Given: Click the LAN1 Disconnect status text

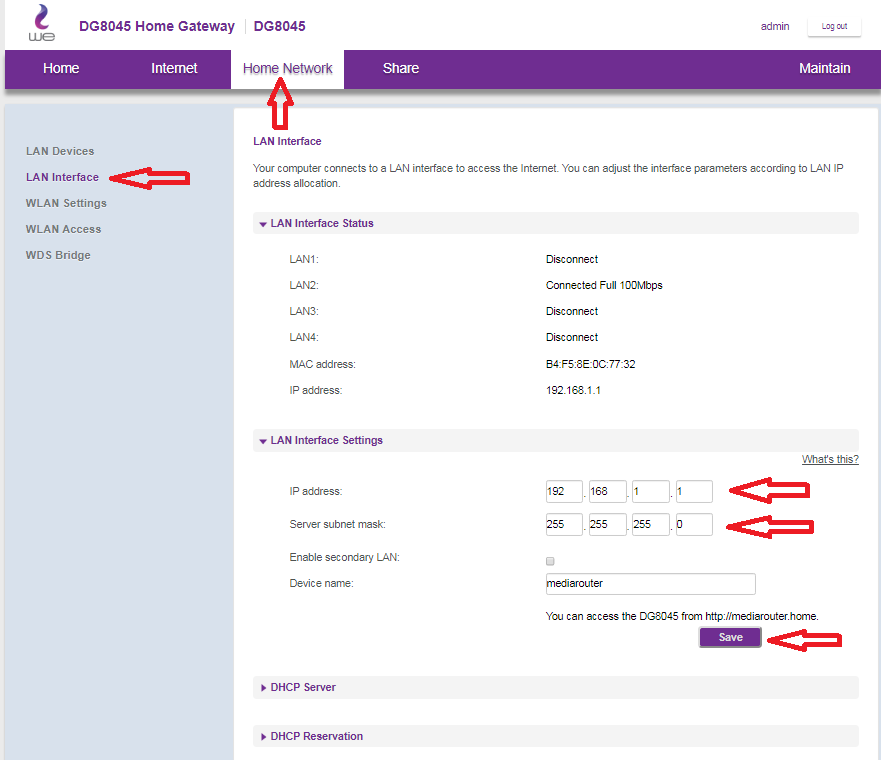Looking at the screenshot, I should (x=572, y=259).
